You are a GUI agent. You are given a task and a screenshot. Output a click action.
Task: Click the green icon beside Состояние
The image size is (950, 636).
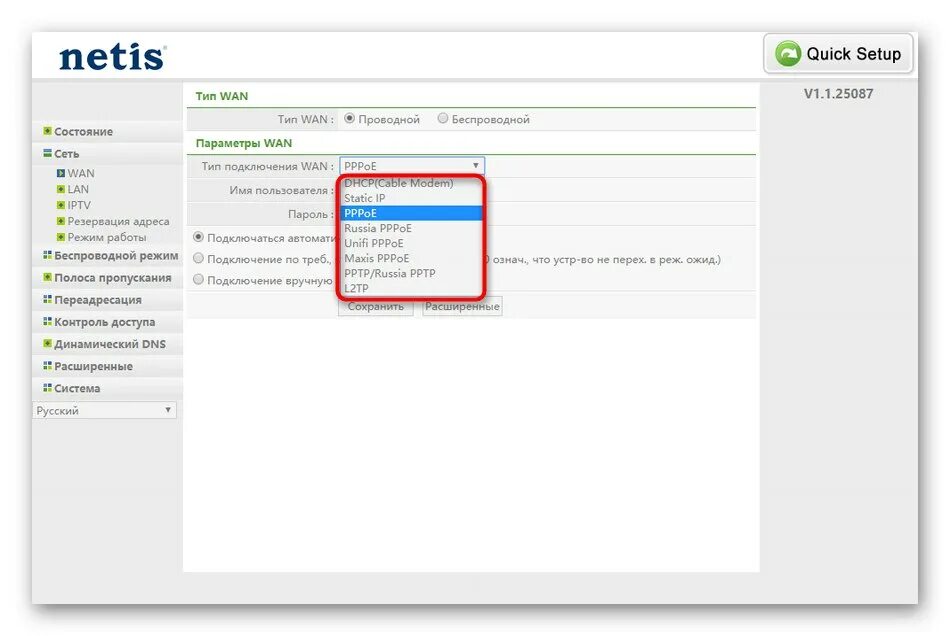point(47,131)
